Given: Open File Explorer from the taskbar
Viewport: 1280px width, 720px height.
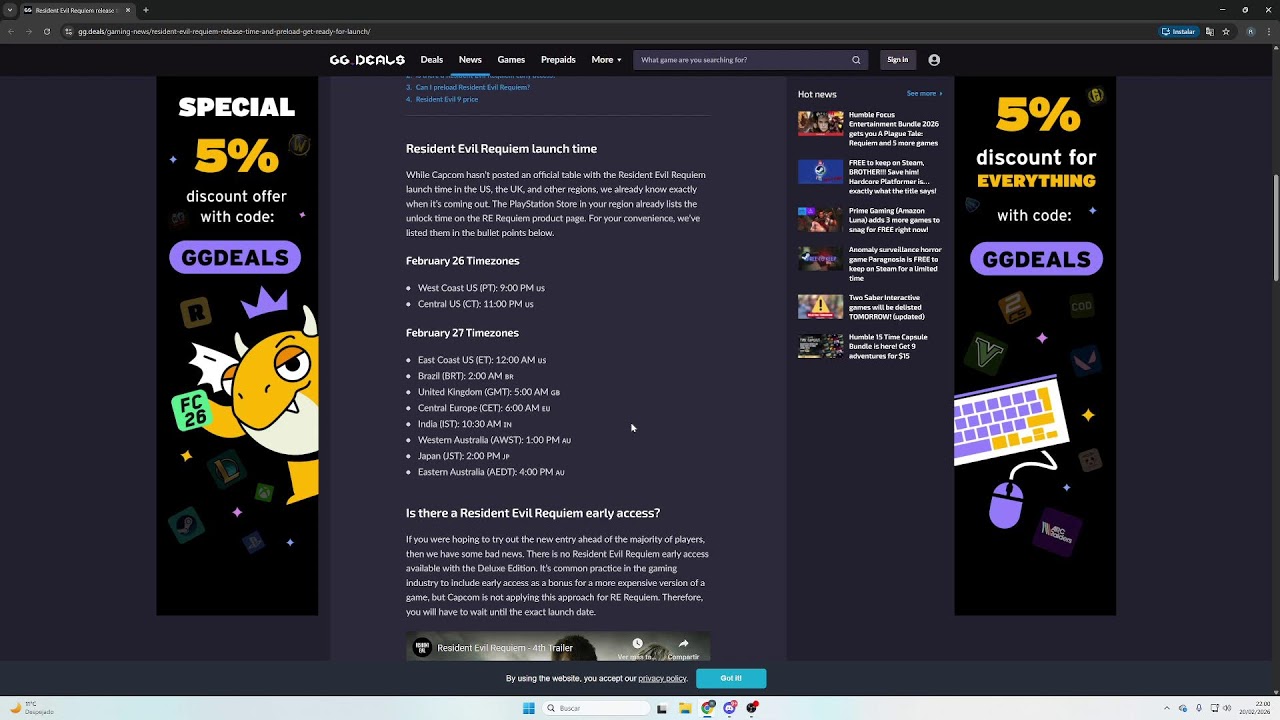Looking at the screenshot, I should pos(685,708).
